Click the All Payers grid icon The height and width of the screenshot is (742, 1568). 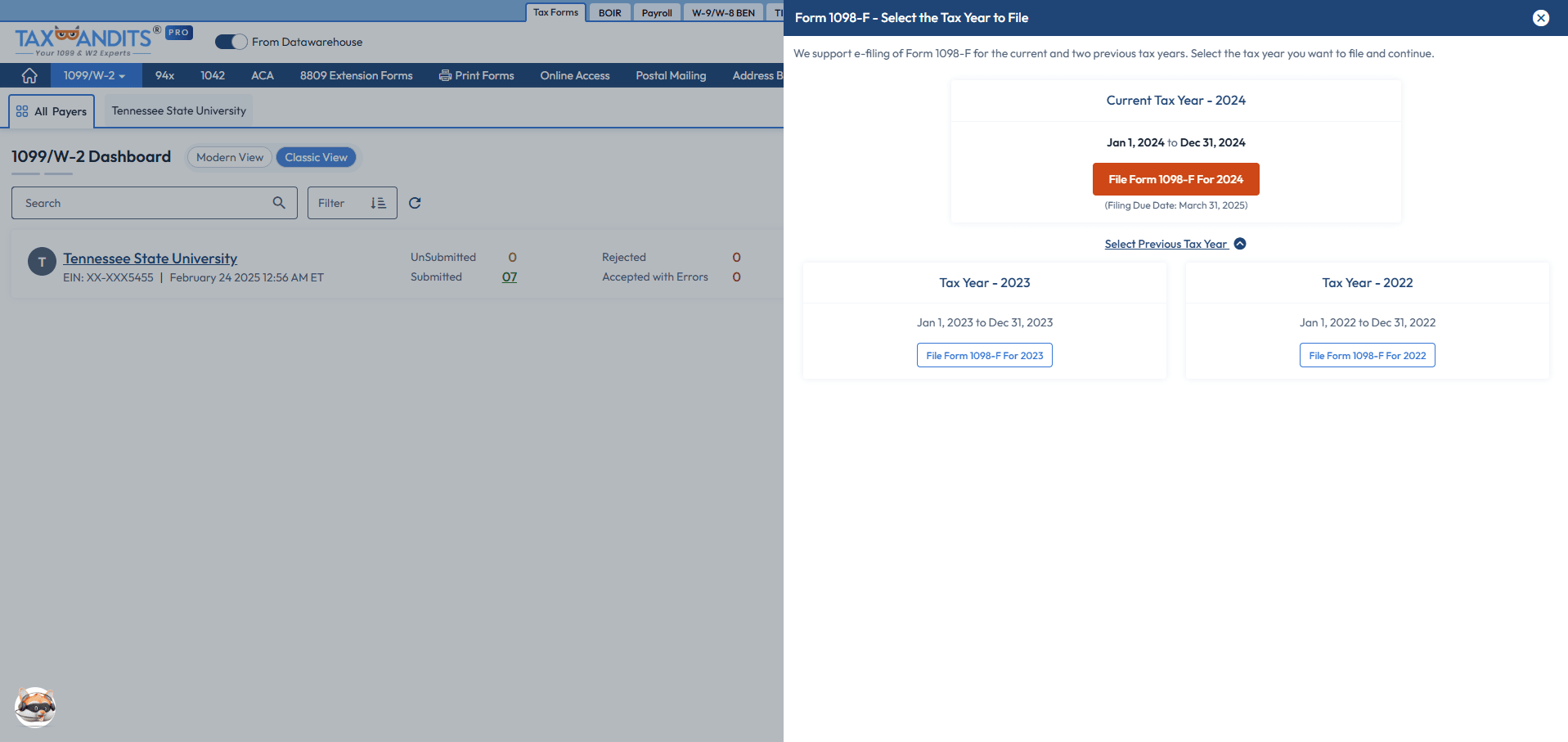tap(22, 111)
